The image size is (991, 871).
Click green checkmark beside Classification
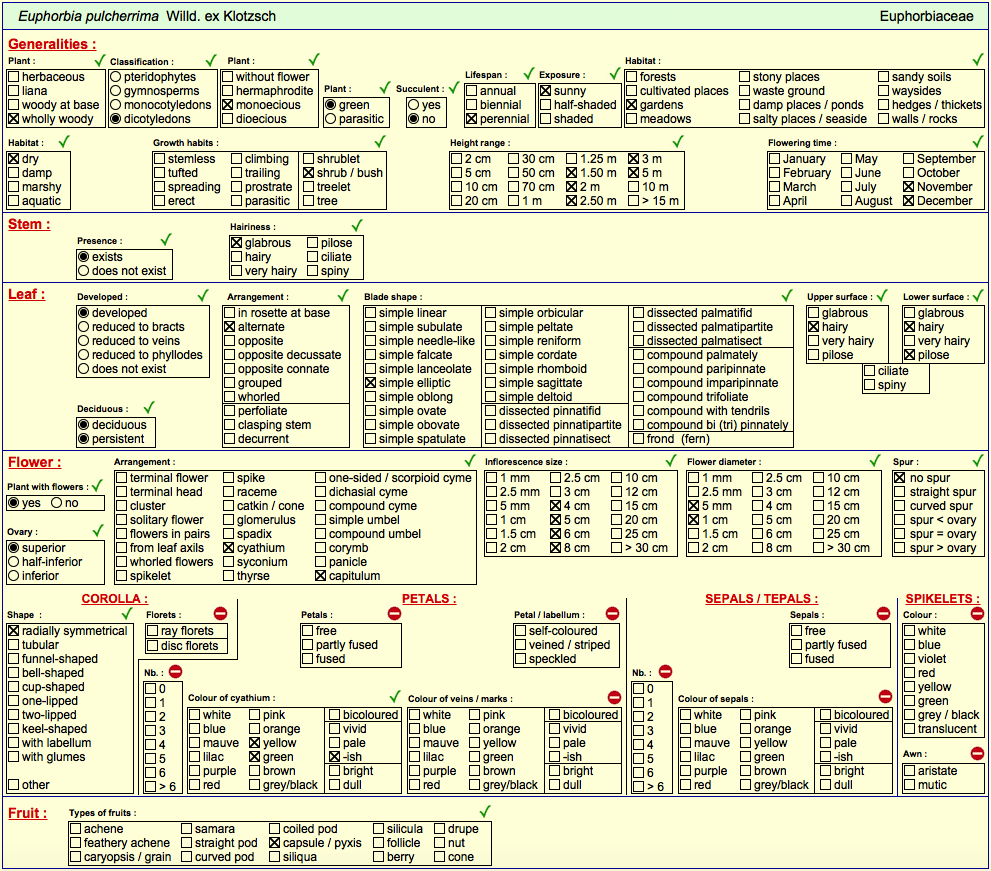(x=211, y=60)
